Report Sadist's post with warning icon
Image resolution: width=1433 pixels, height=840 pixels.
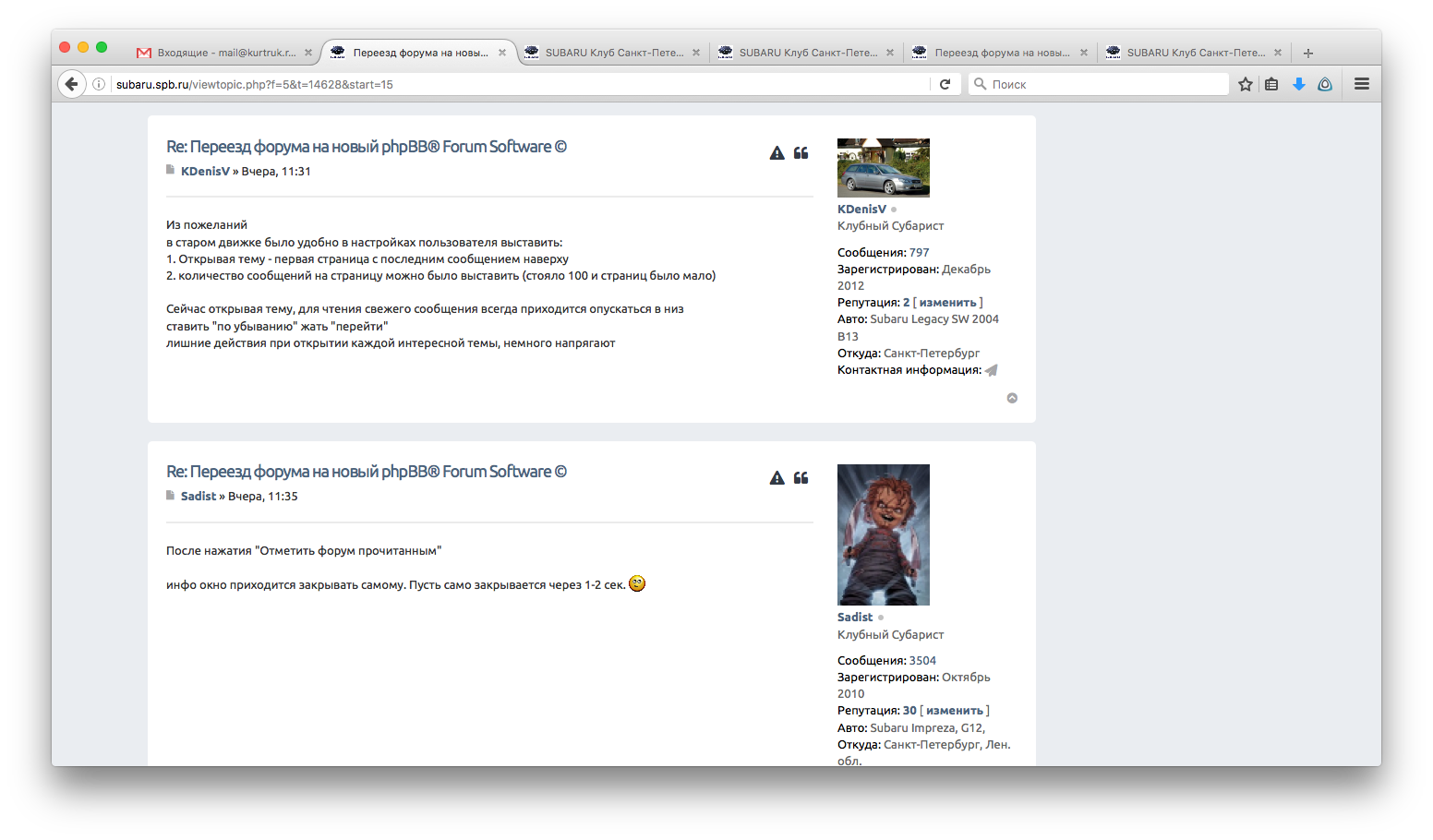777,478
